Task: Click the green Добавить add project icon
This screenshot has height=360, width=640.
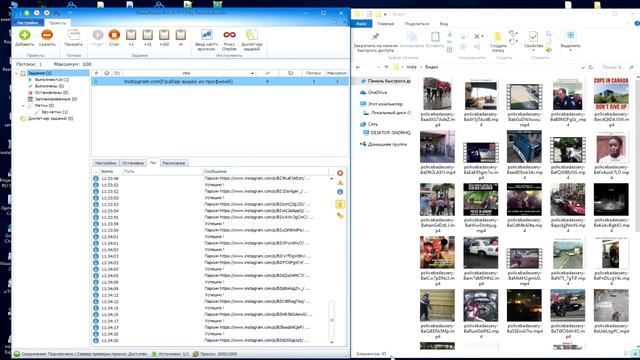Action: [24, 35]
